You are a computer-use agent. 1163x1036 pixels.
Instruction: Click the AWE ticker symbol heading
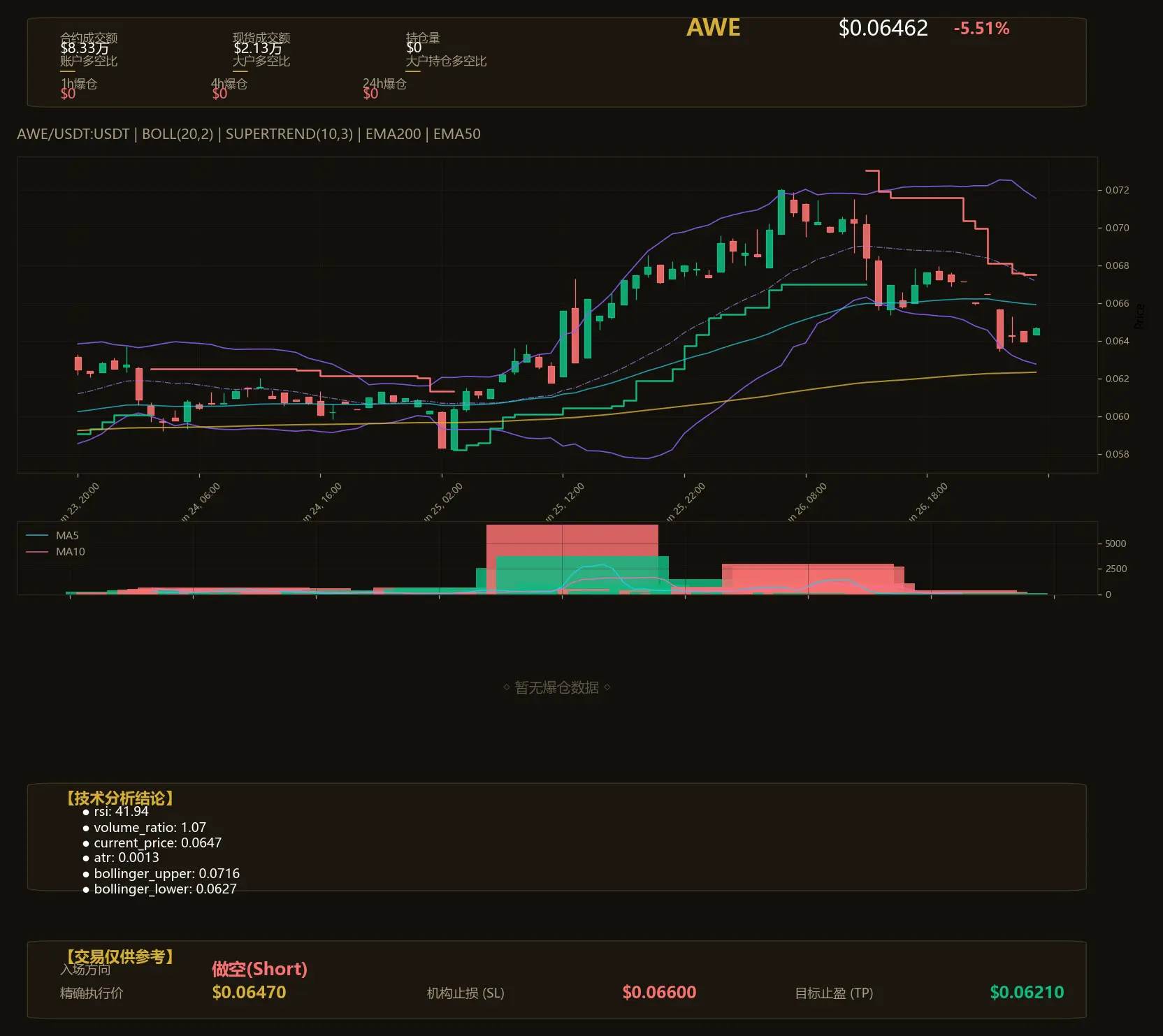tap(714, 28)
